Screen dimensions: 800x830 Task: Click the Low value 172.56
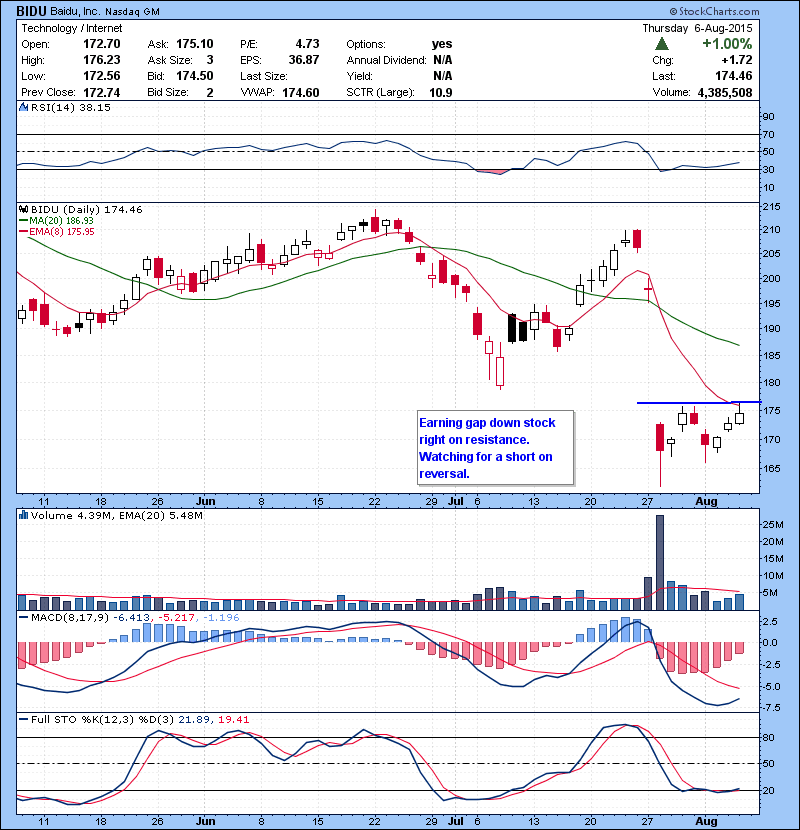coord(102,76)
